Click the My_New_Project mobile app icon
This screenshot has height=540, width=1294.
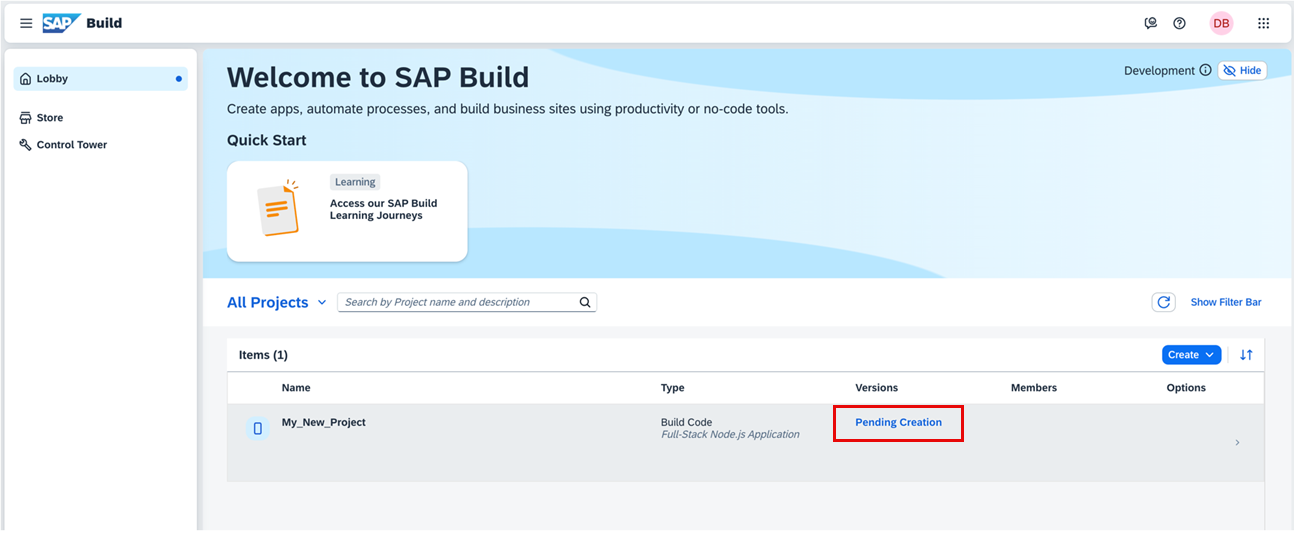pyautogui.click(x=258, y=429)
